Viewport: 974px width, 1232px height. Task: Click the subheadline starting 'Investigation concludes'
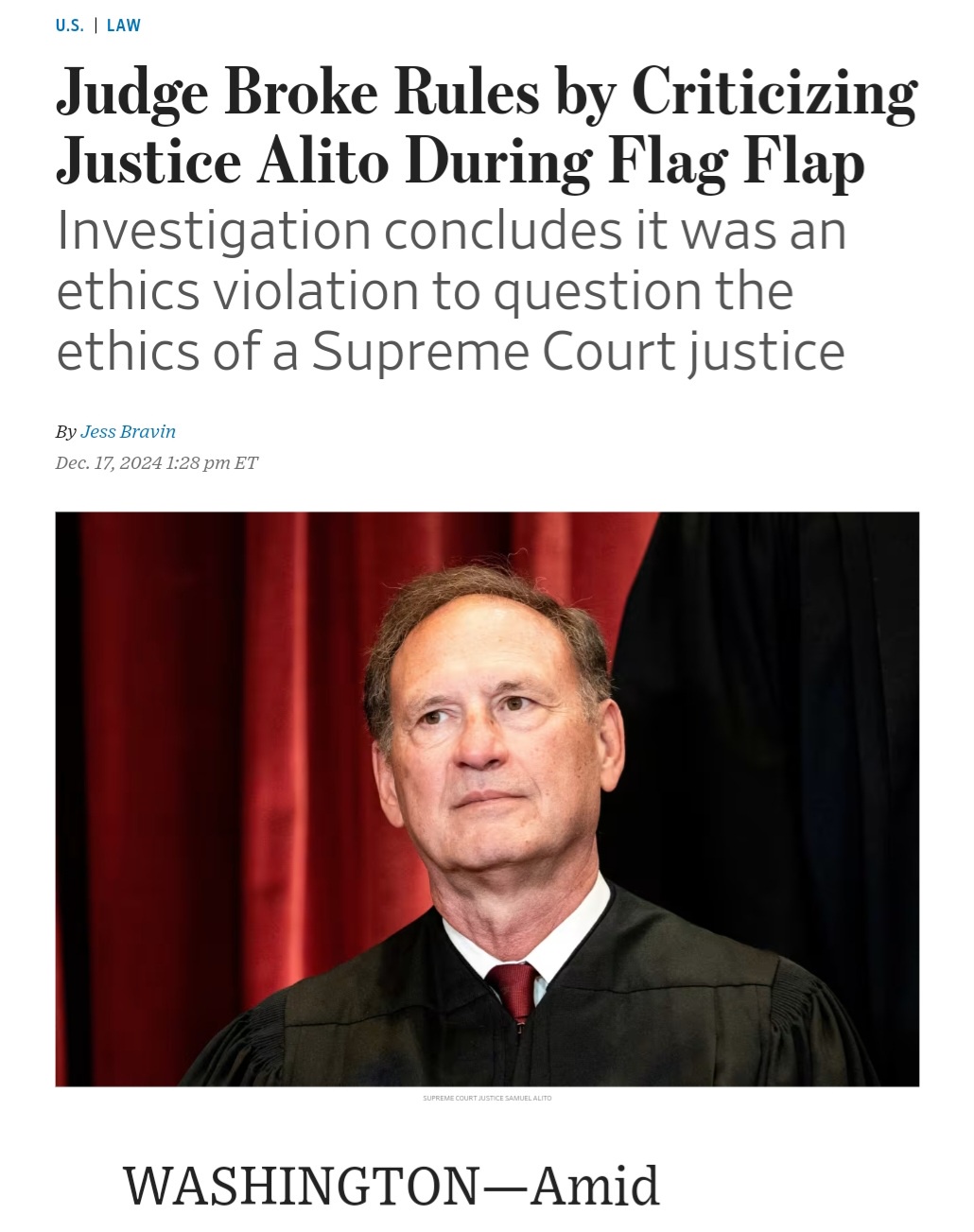(x=451, y=291)
